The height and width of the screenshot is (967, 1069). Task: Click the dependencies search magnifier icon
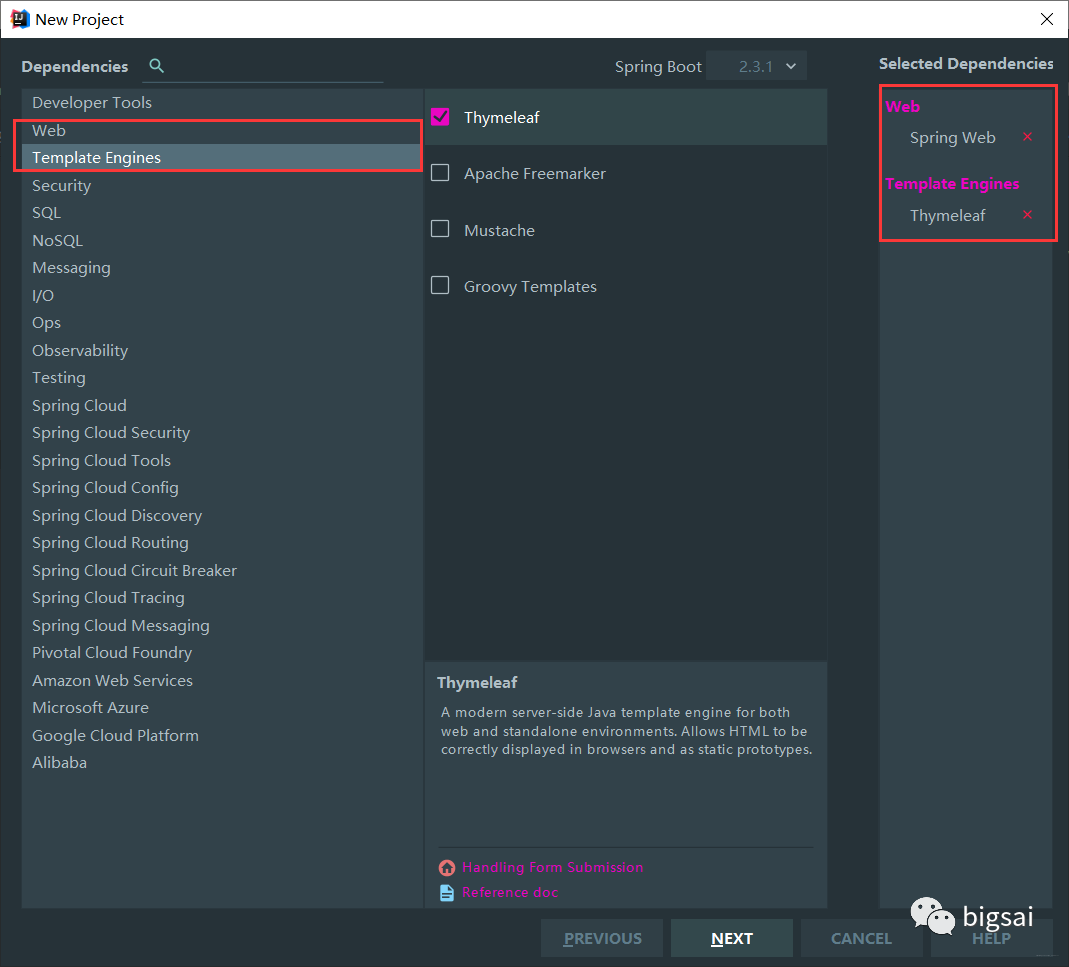pyautogui.click(x=156, y=65)
